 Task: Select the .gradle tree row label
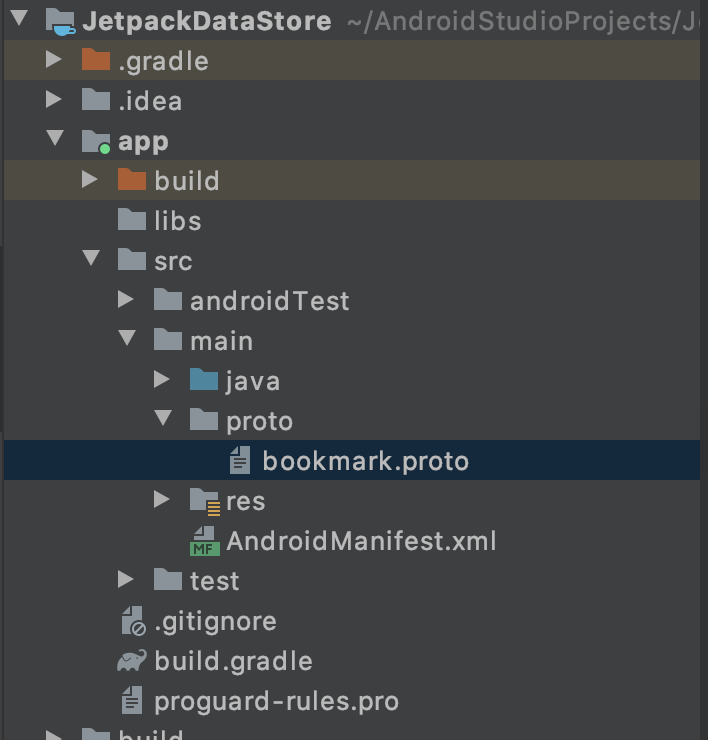point(163,61)
